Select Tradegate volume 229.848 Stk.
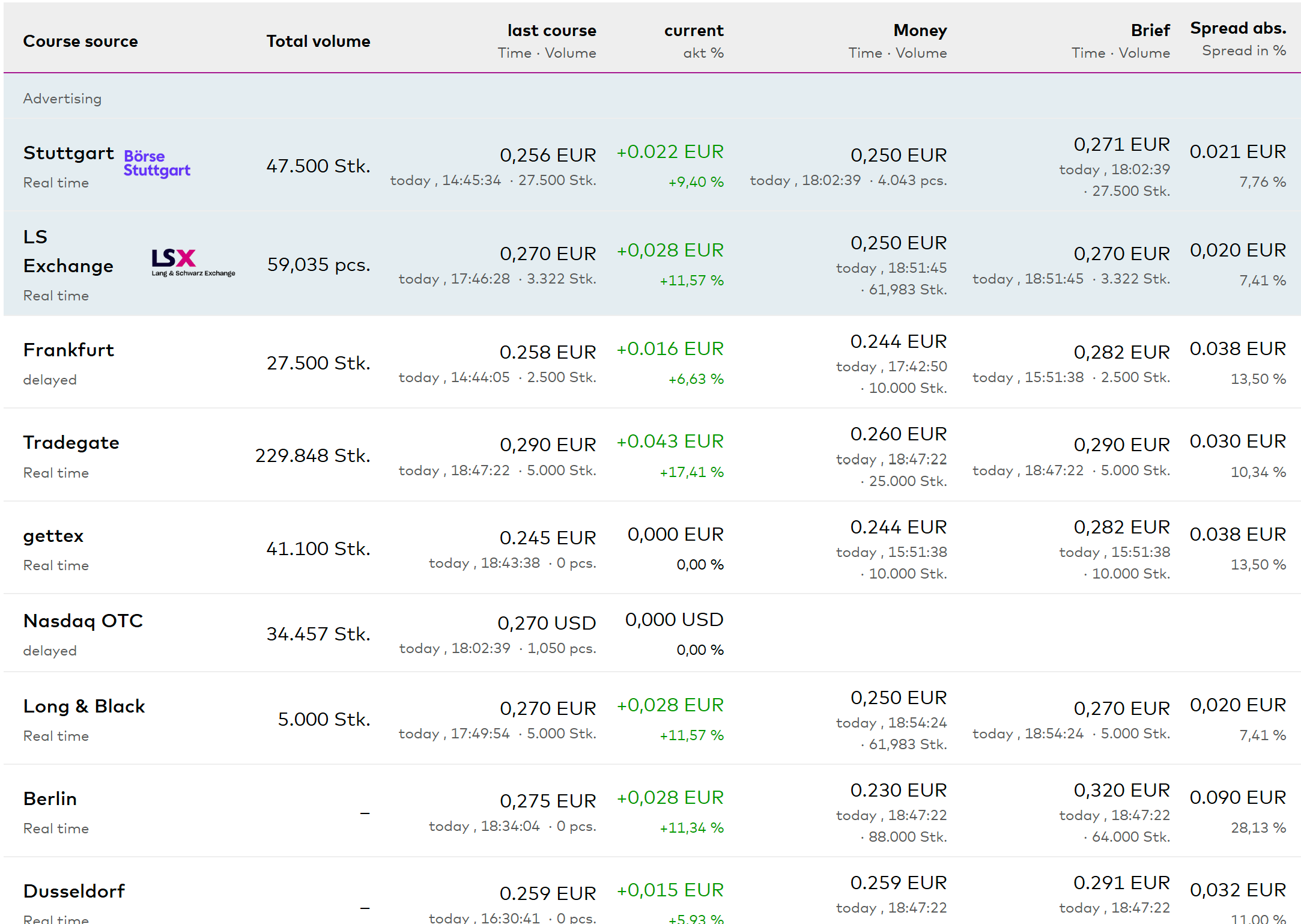The image size is (1301, 924). (x=312, y=455)
